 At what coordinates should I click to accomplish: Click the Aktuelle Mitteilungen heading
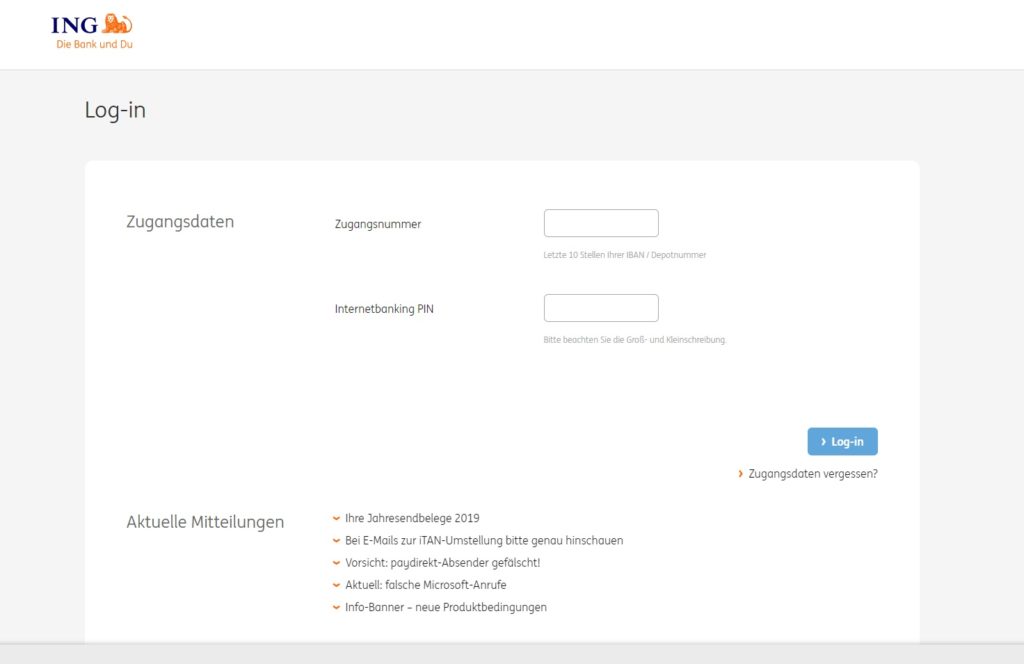(x=205, y=522)
